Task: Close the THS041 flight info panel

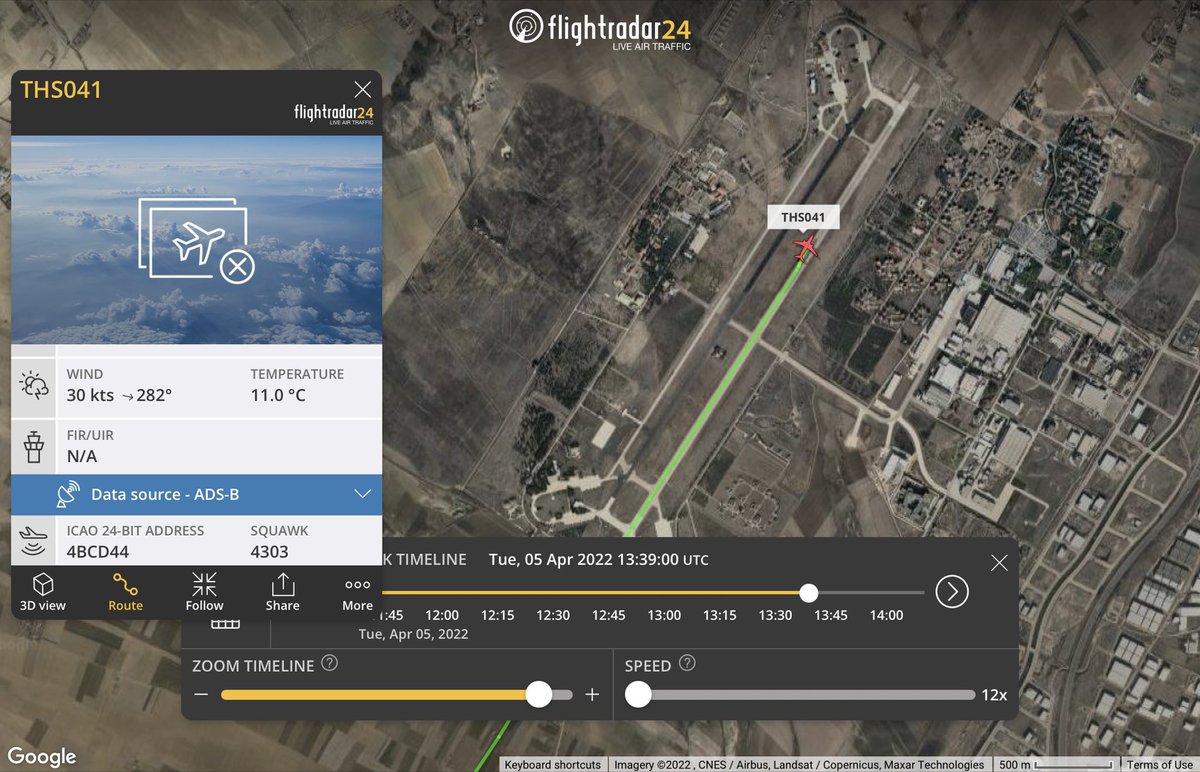Action: pos(362,90)
